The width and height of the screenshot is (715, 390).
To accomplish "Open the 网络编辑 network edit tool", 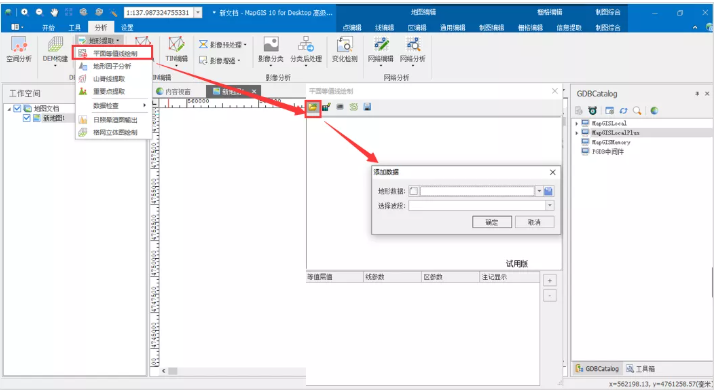I will click(x=381, y=50).
